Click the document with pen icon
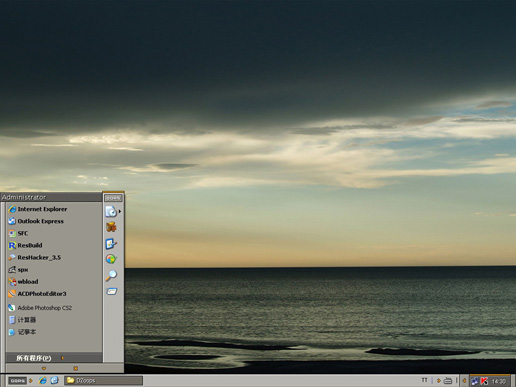Viewport: 516px width, 387px height. [x=111, y=244]
